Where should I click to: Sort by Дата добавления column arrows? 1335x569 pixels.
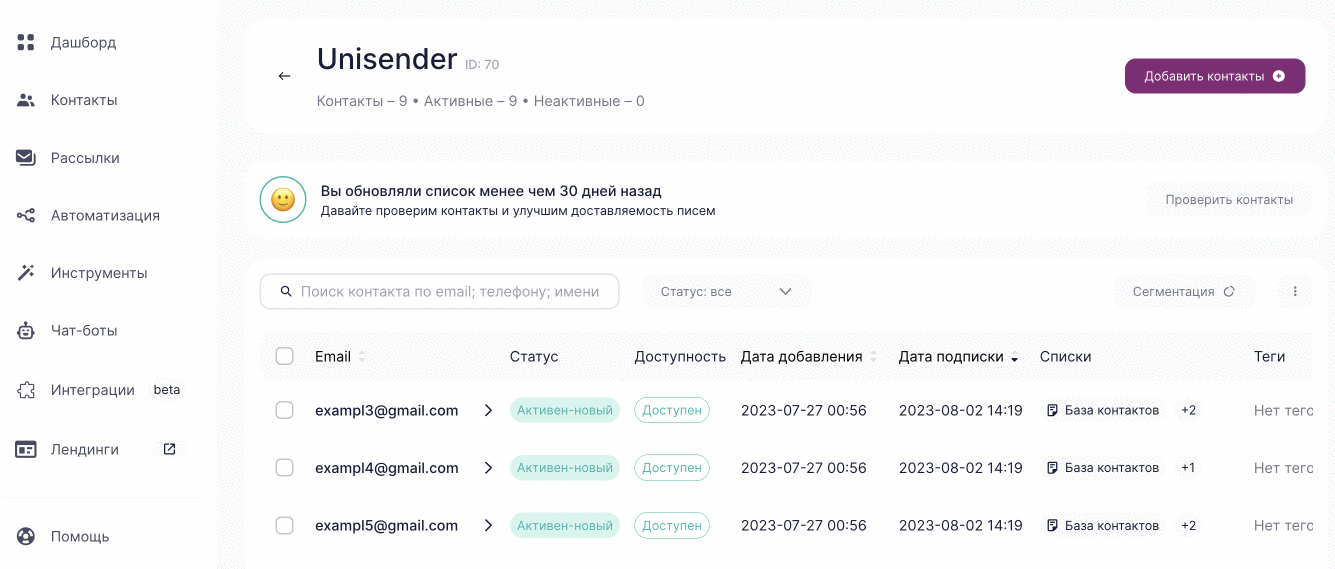pyautogui.click(x=874, y=357)
